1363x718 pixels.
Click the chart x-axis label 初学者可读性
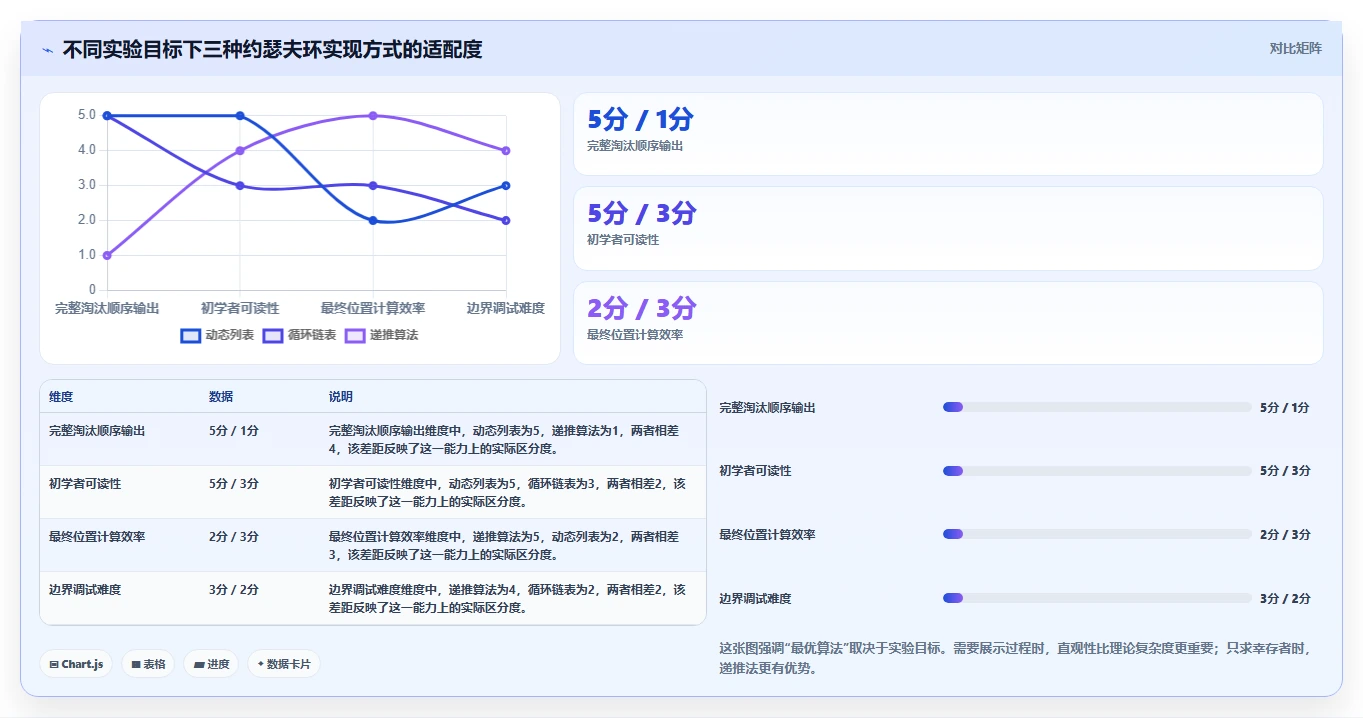coord(240,308)
